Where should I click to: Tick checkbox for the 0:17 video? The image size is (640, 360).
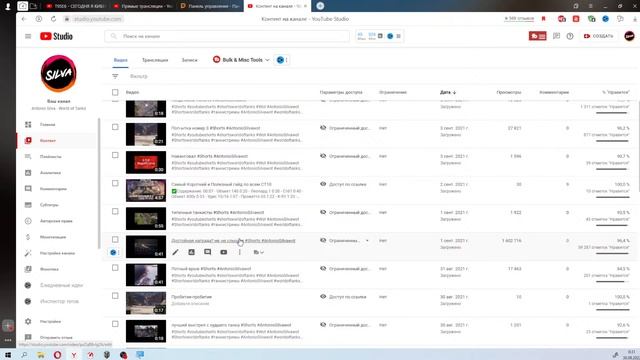tap(115, 296)
